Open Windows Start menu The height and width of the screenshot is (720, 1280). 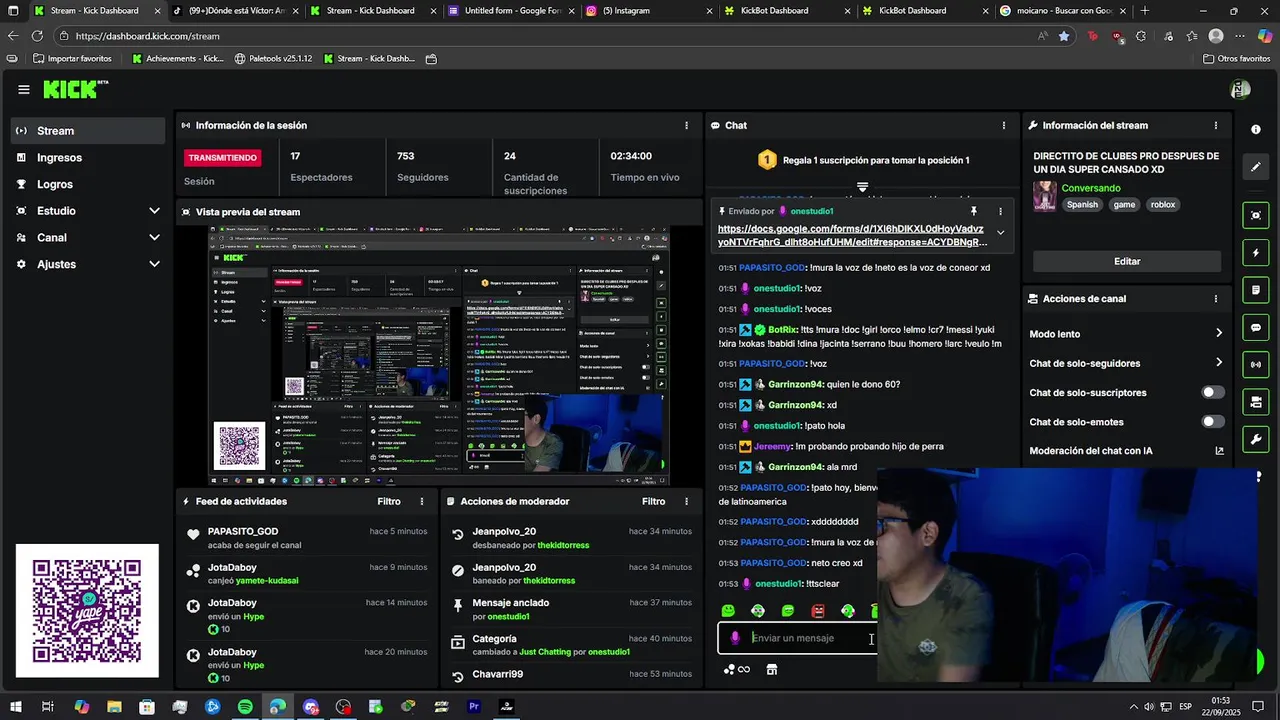coord(16,707)
